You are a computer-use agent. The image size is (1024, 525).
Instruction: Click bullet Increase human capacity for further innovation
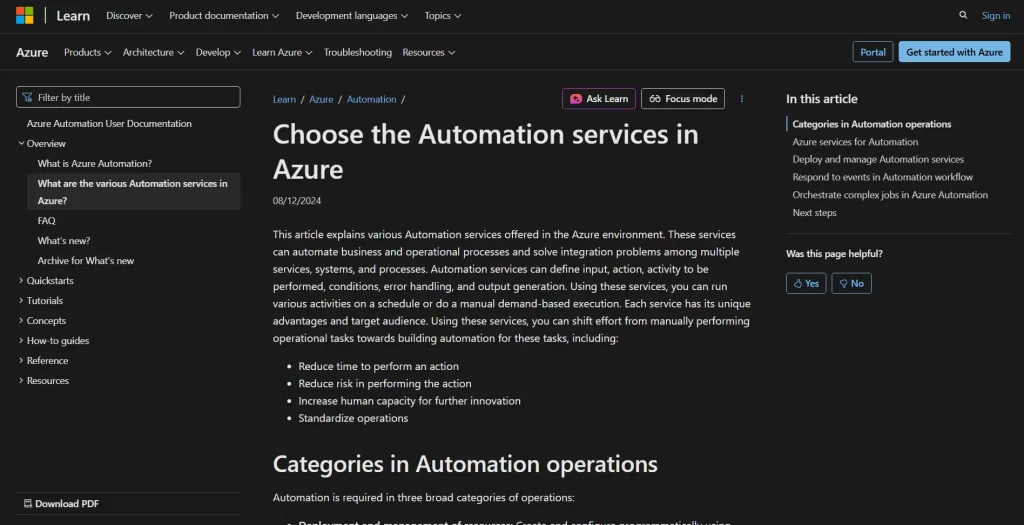click(x=409, y=401)
